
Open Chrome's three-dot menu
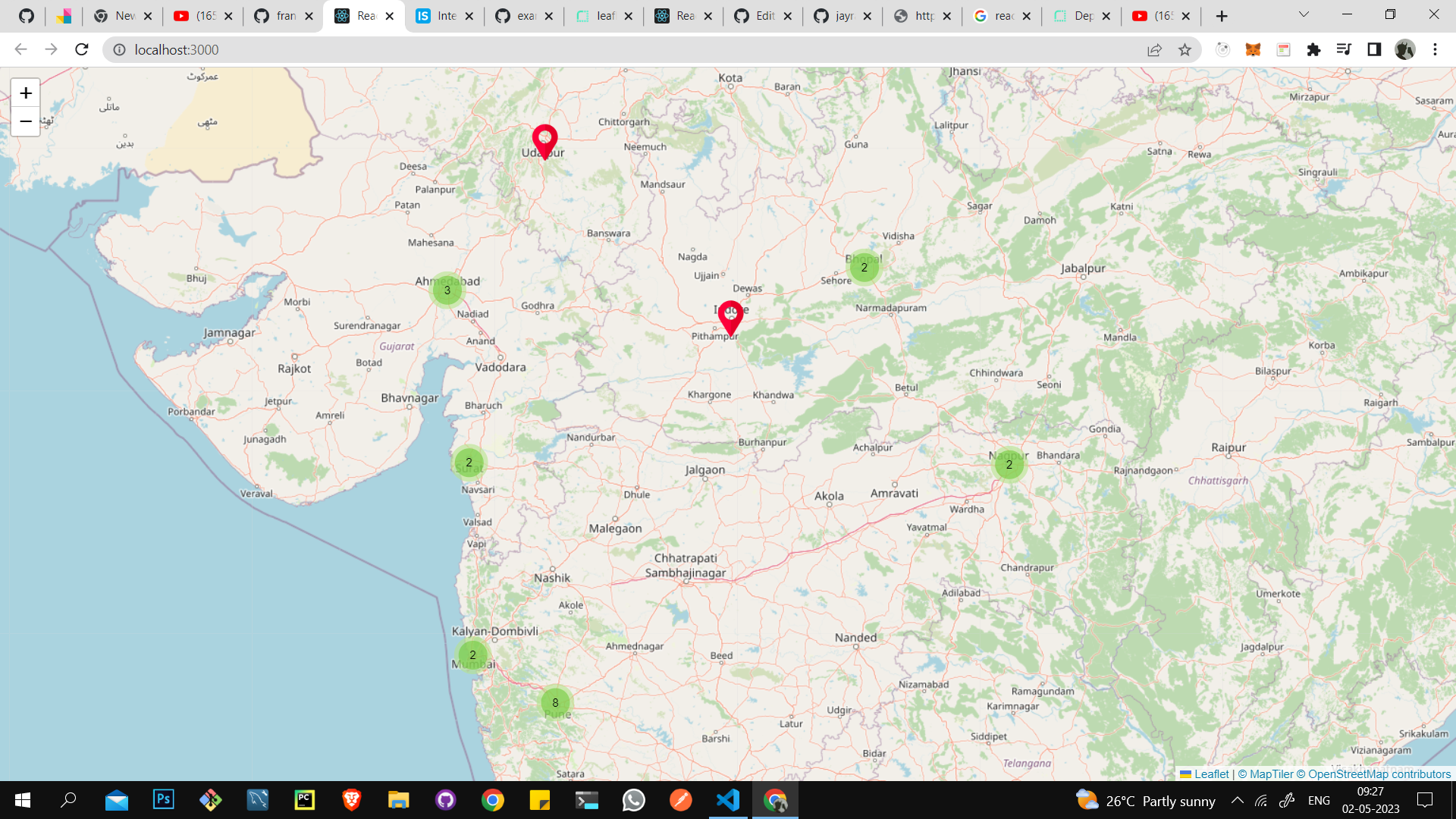coord(1435,49)
